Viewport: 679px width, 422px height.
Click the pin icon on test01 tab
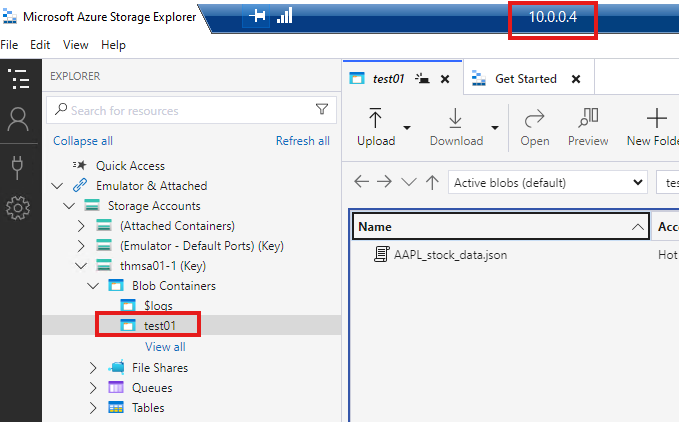[x=422, y=79]
